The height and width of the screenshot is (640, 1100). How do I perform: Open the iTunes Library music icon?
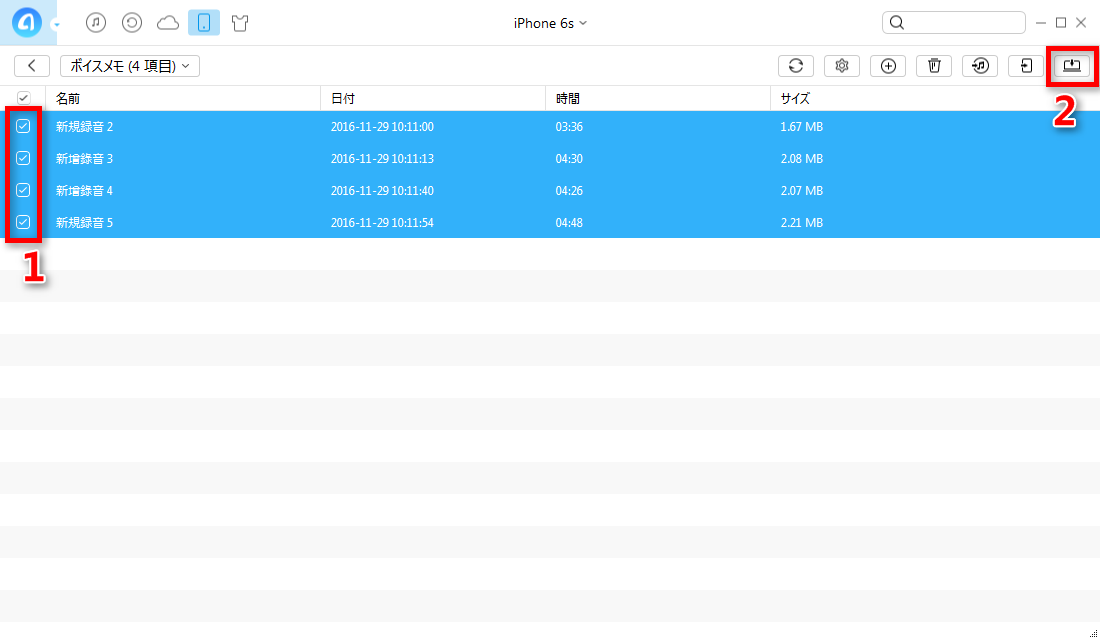96,22
